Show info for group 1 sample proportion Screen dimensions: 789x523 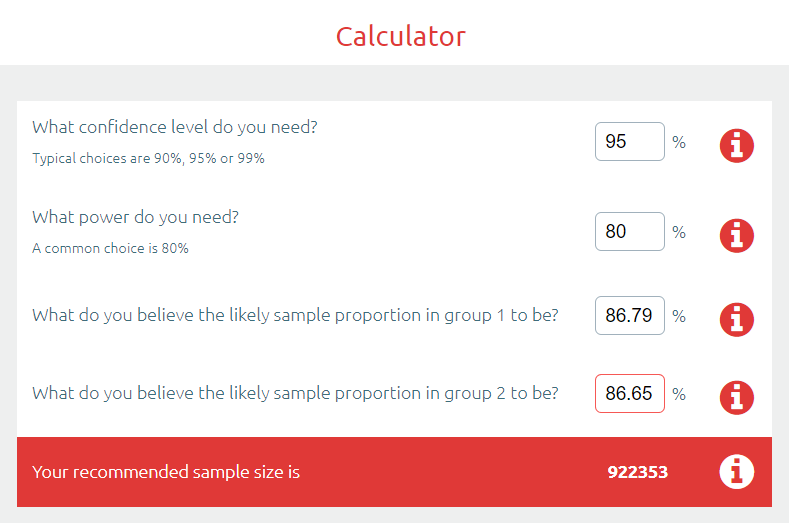point(737,319)
